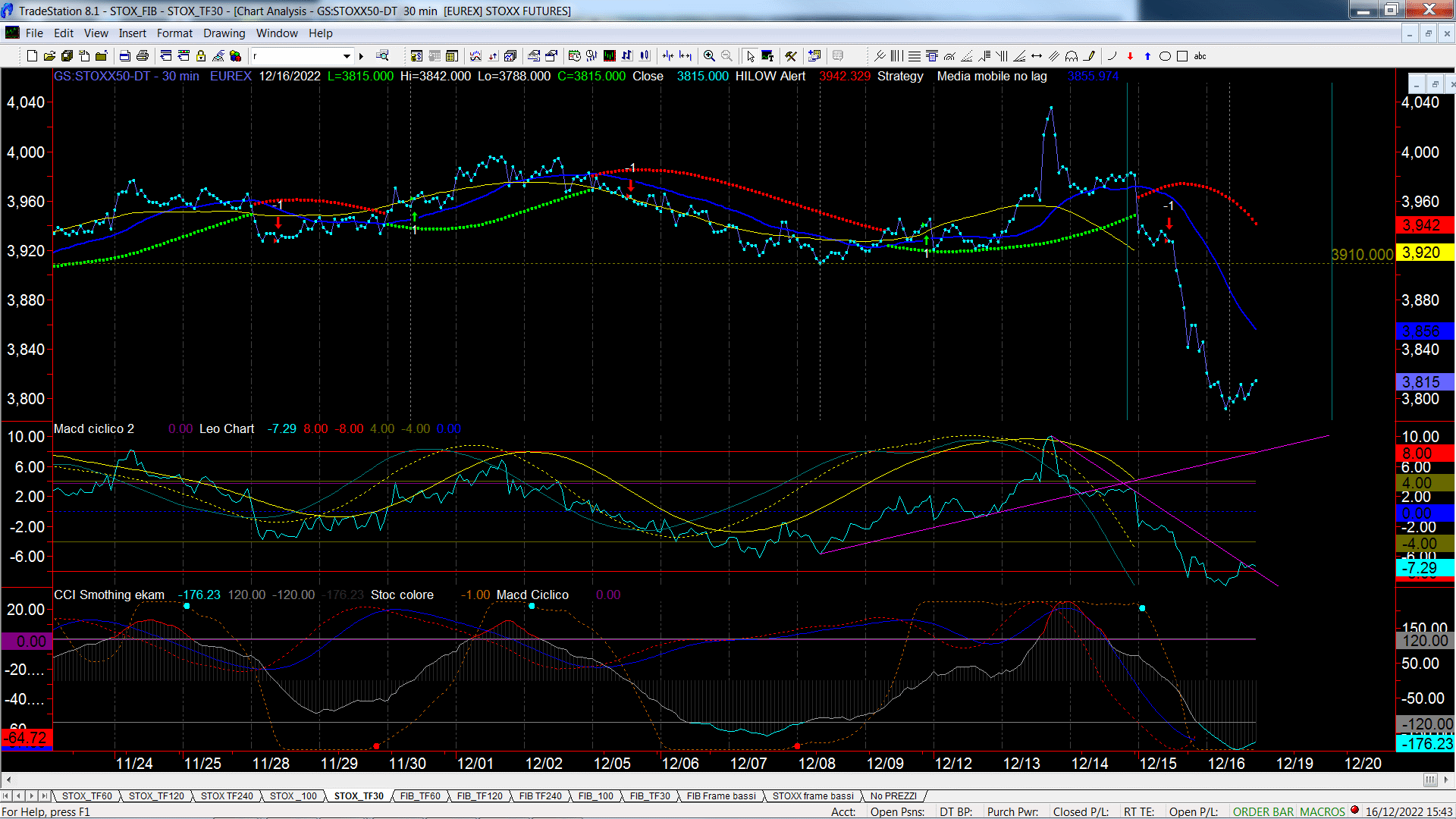The height and width of the screenshot is (819, 1456).
Task: Click the red connection status indicator
Action: pyautogui.click(x=1354, y=811)
